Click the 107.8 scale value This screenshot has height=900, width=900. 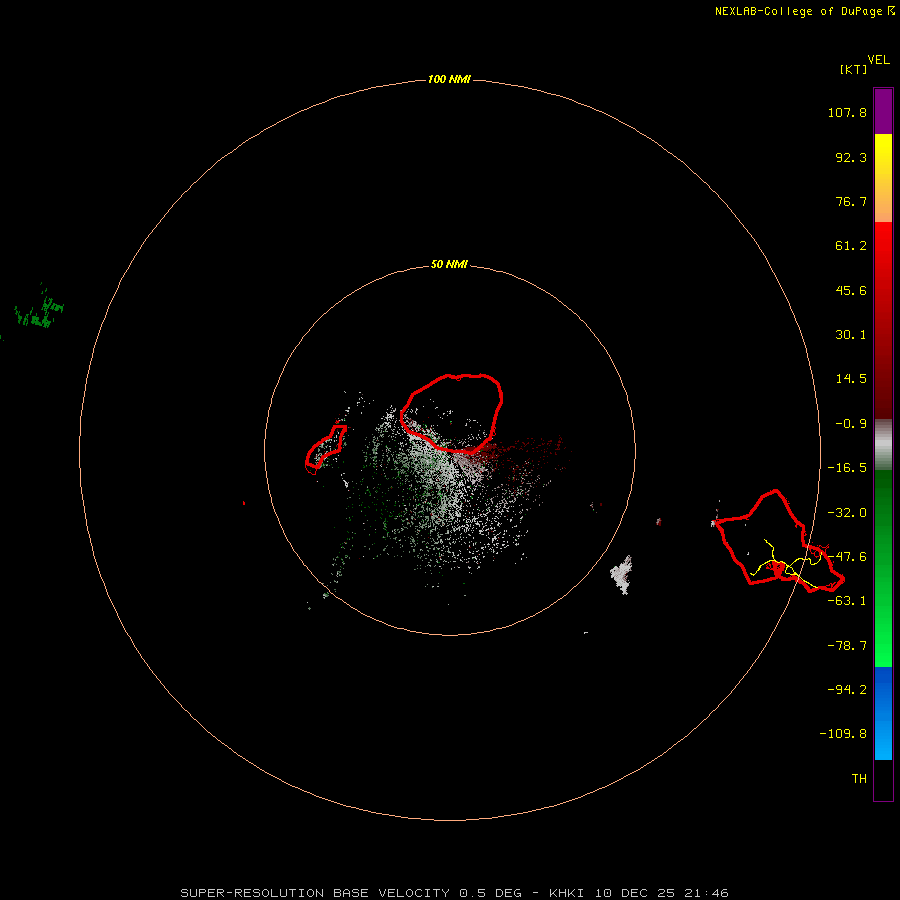(847, 112)
